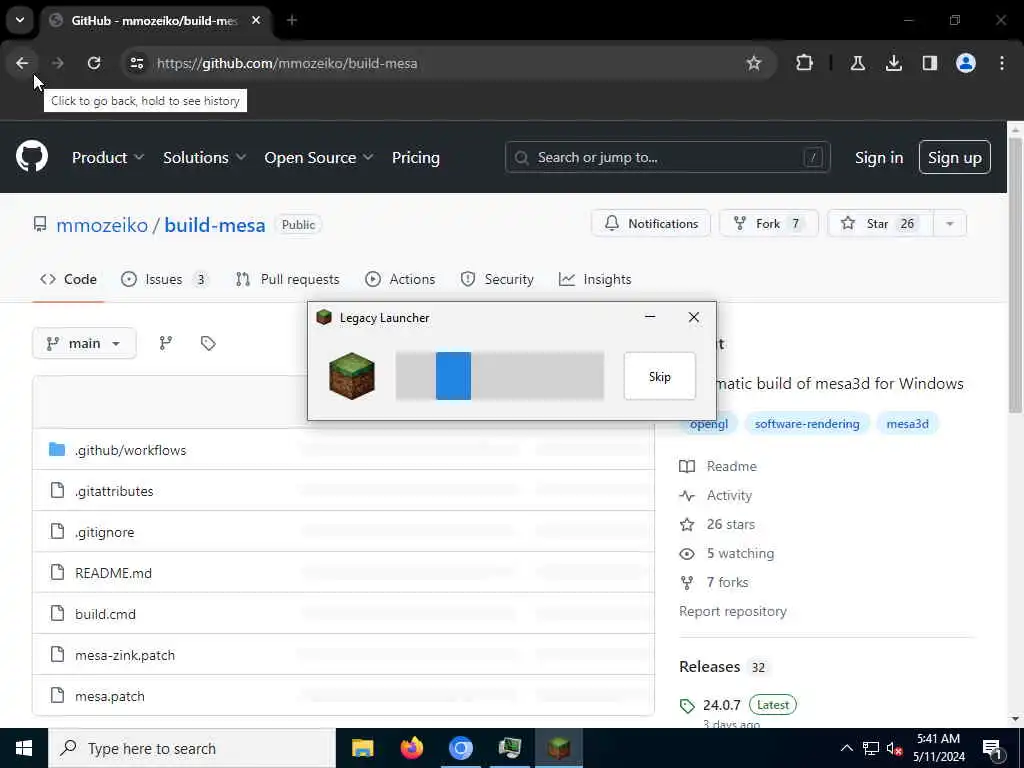Click the Legacy Launcher progress bar
Screen dimensions: 1024x768
pos(500,376)
